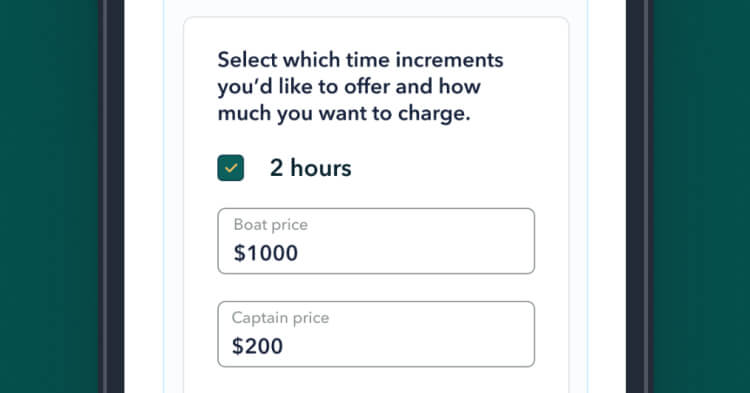Click the digit "2" in the hours label
This screenshot has width=750, height=393.
[276, 168]
